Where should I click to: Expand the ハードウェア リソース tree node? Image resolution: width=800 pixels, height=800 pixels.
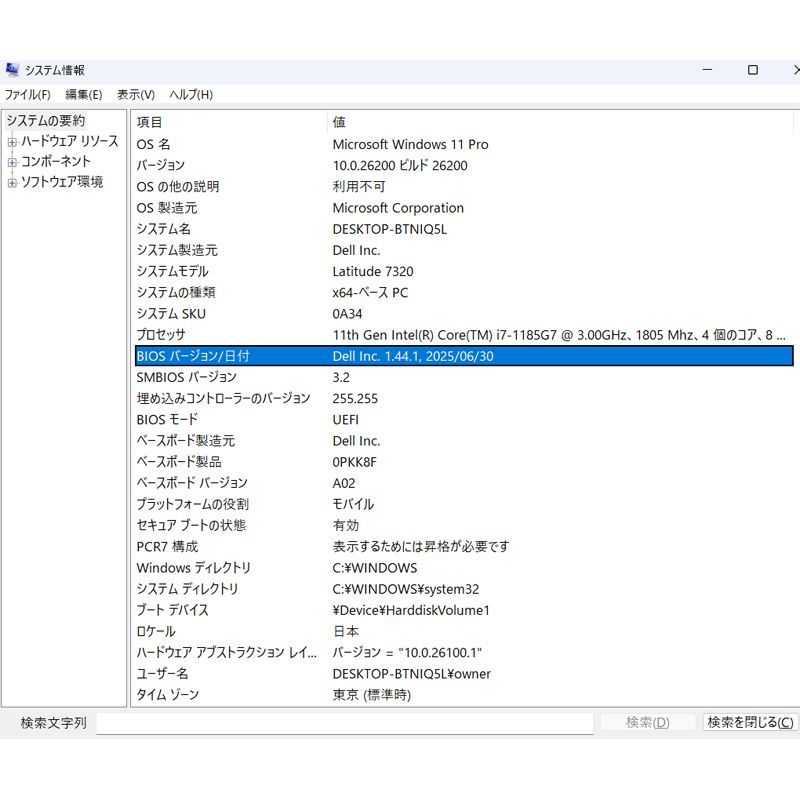(10, 140)
